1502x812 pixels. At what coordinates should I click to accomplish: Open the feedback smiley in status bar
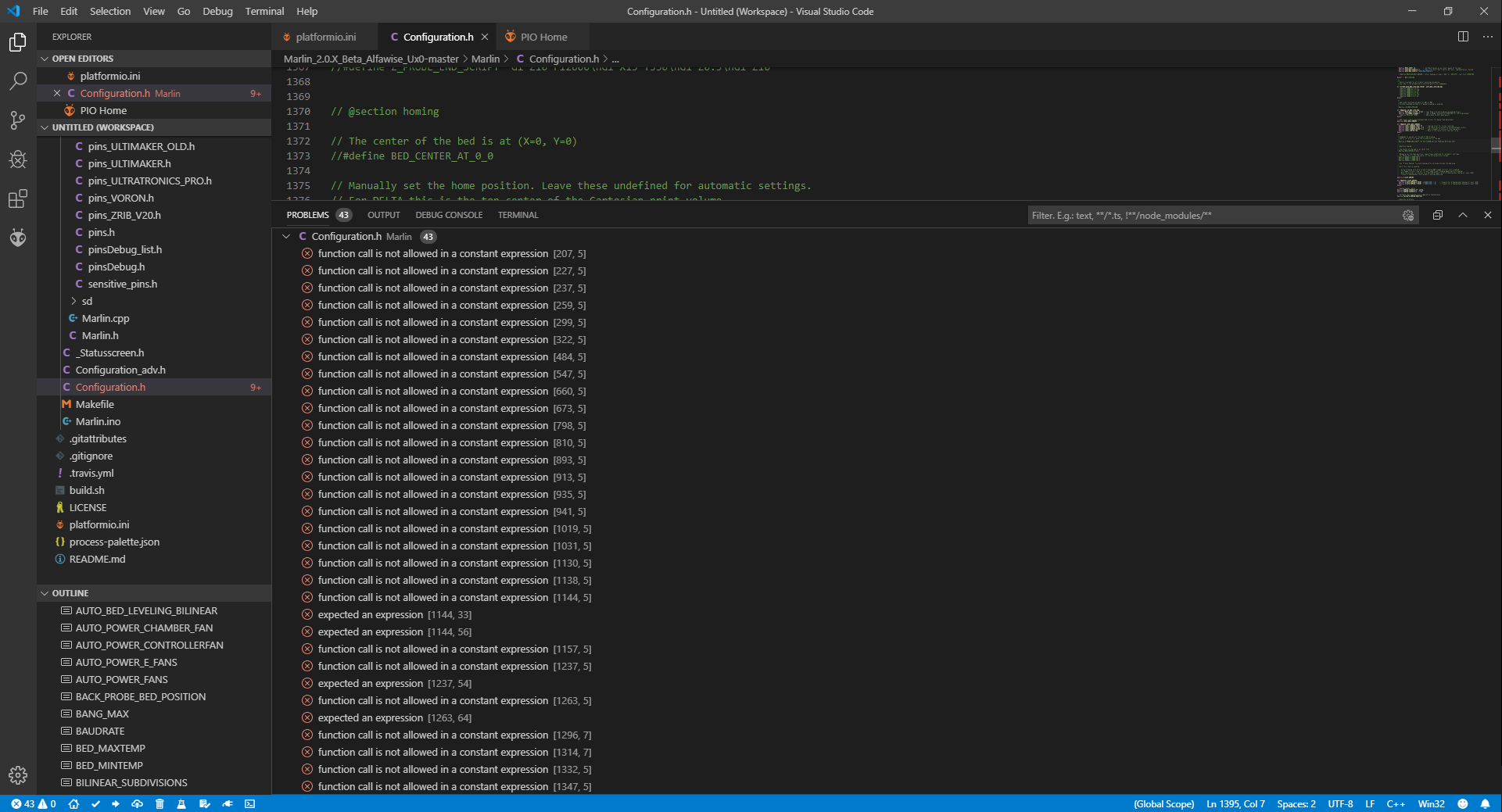pyautogui.click(x=1463, y=804)
